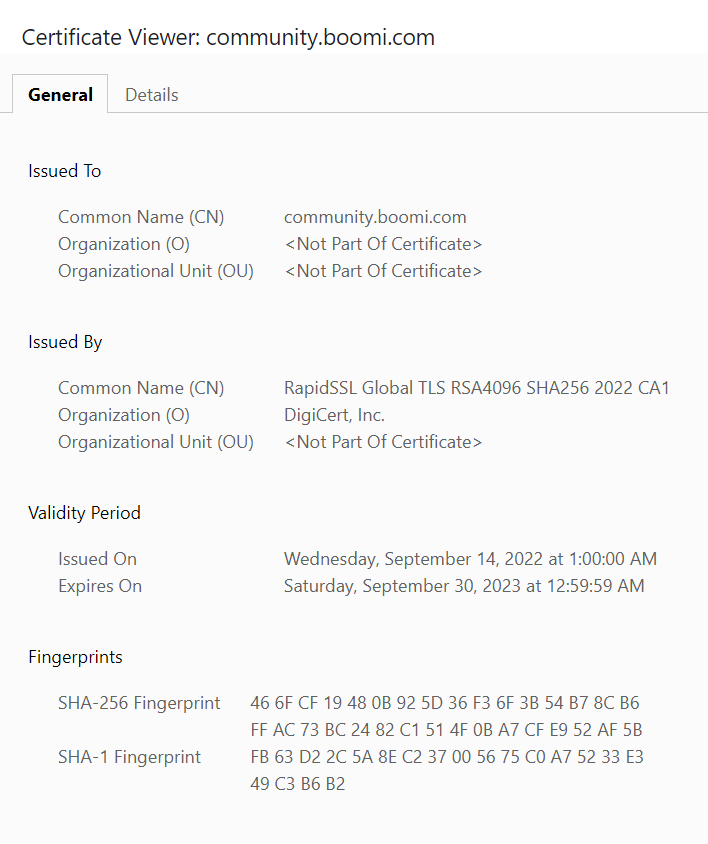The image size is (708, 844).
Task: Click the certificate viewer title text
Action: coord(228,37)
